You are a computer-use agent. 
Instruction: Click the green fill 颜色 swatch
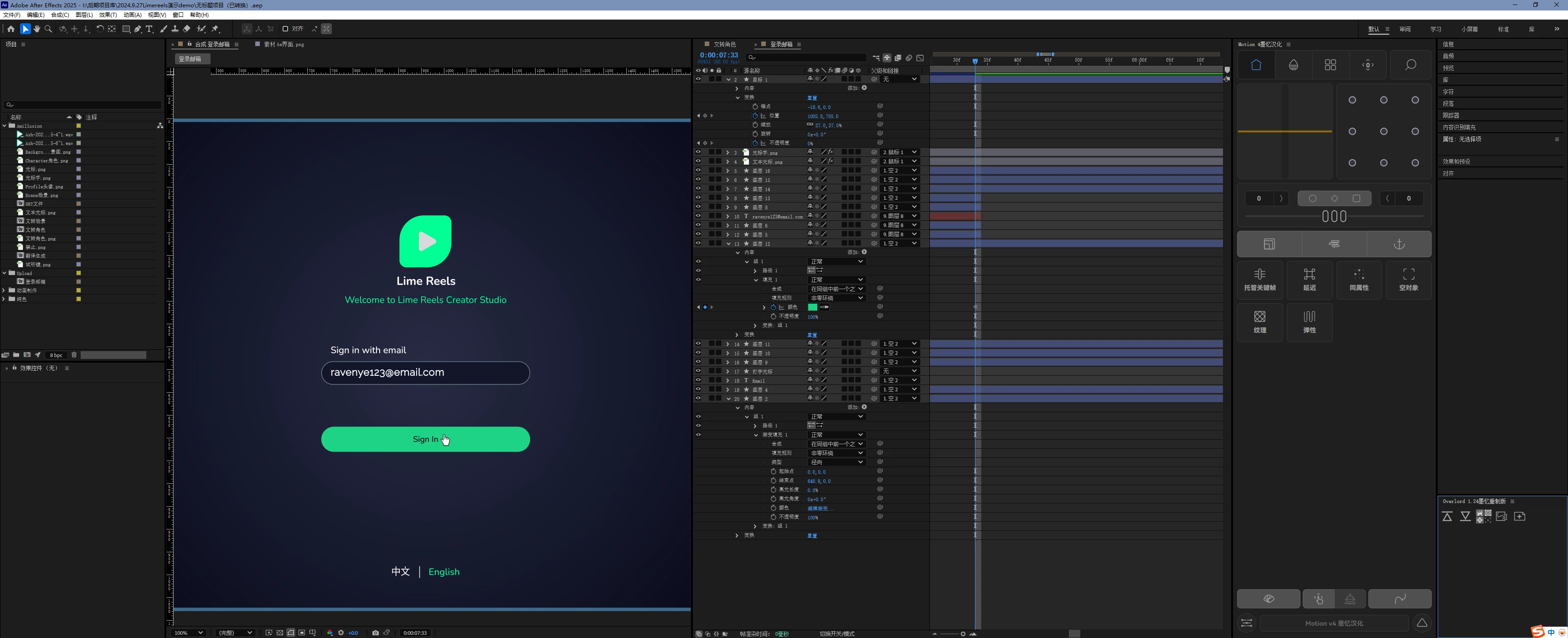[x=813, y=307]
